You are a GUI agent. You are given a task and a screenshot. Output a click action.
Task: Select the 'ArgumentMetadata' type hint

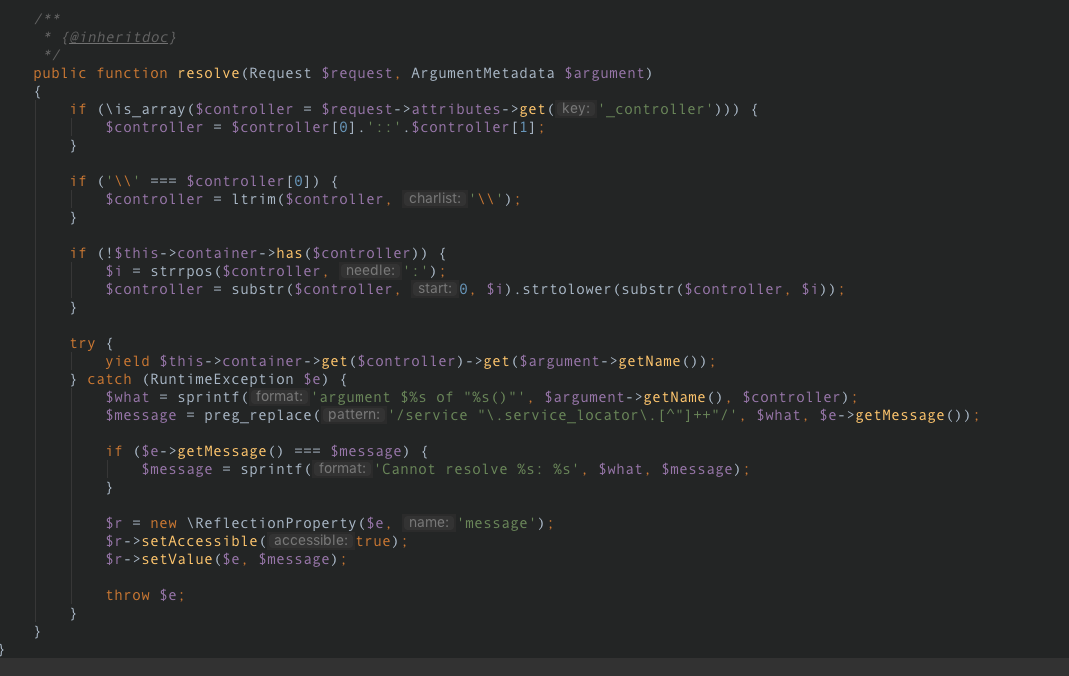tap(483, 74)
